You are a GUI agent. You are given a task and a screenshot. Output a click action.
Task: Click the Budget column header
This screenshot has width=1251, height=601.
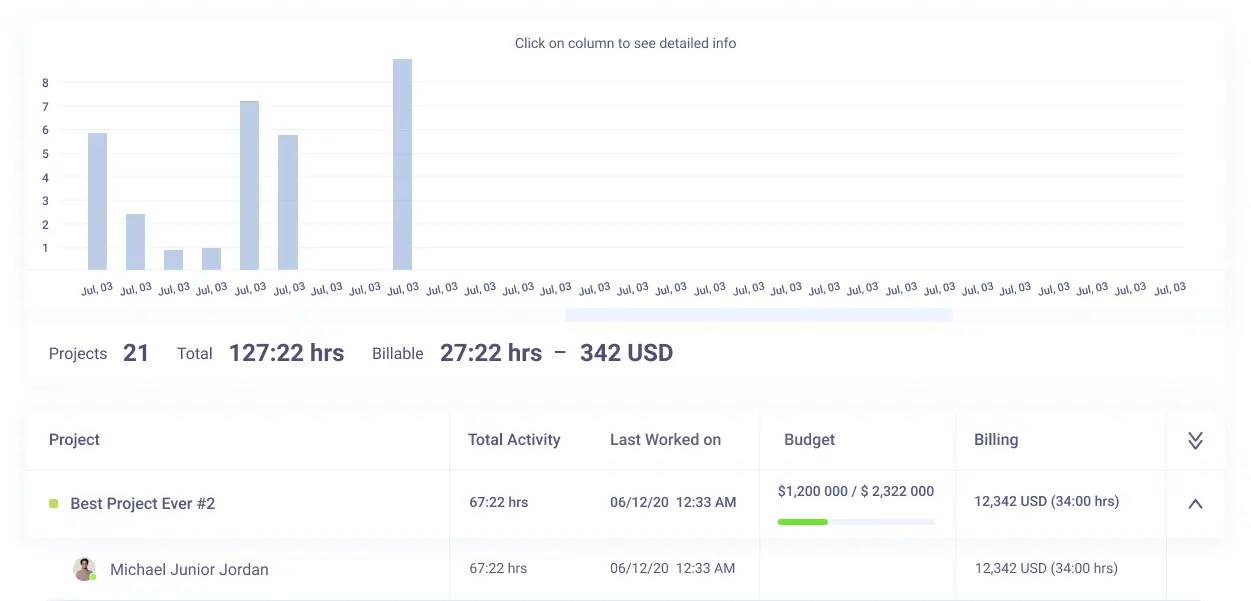809,440
